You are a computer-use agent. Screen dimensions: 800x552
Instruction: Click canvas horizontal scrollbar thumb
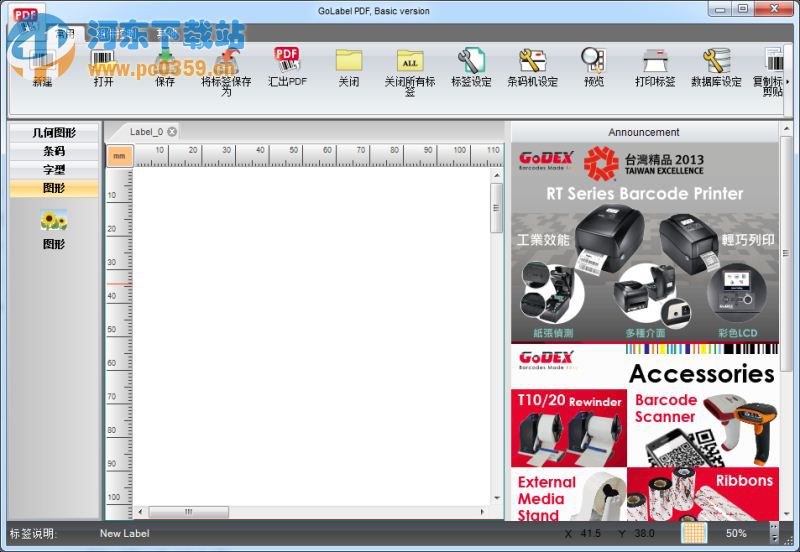coord(188,512)
